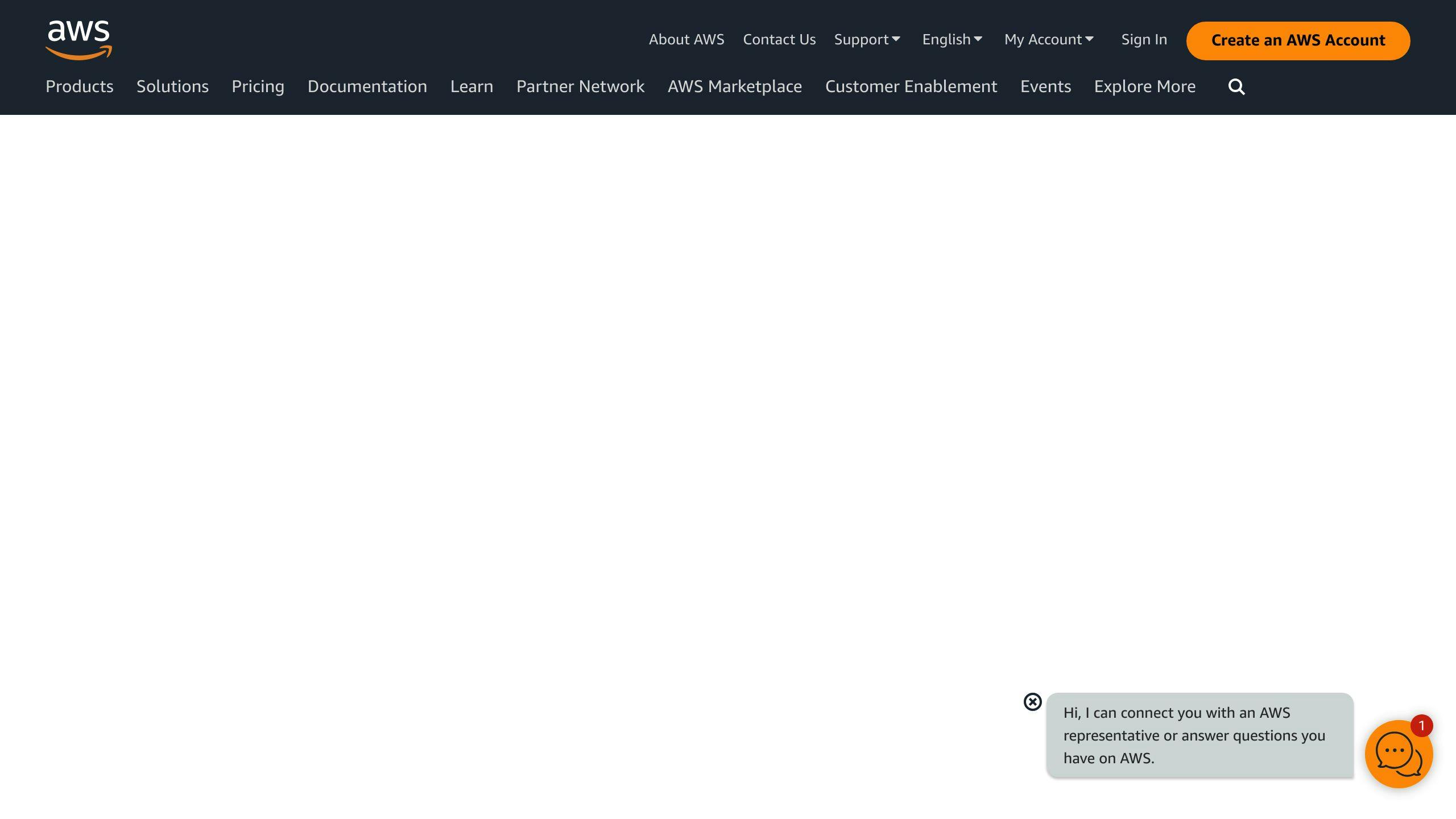The height and width of the screenshot is (819, 1456).
Task: Open the Solutions menu
Action: point(172,86)
